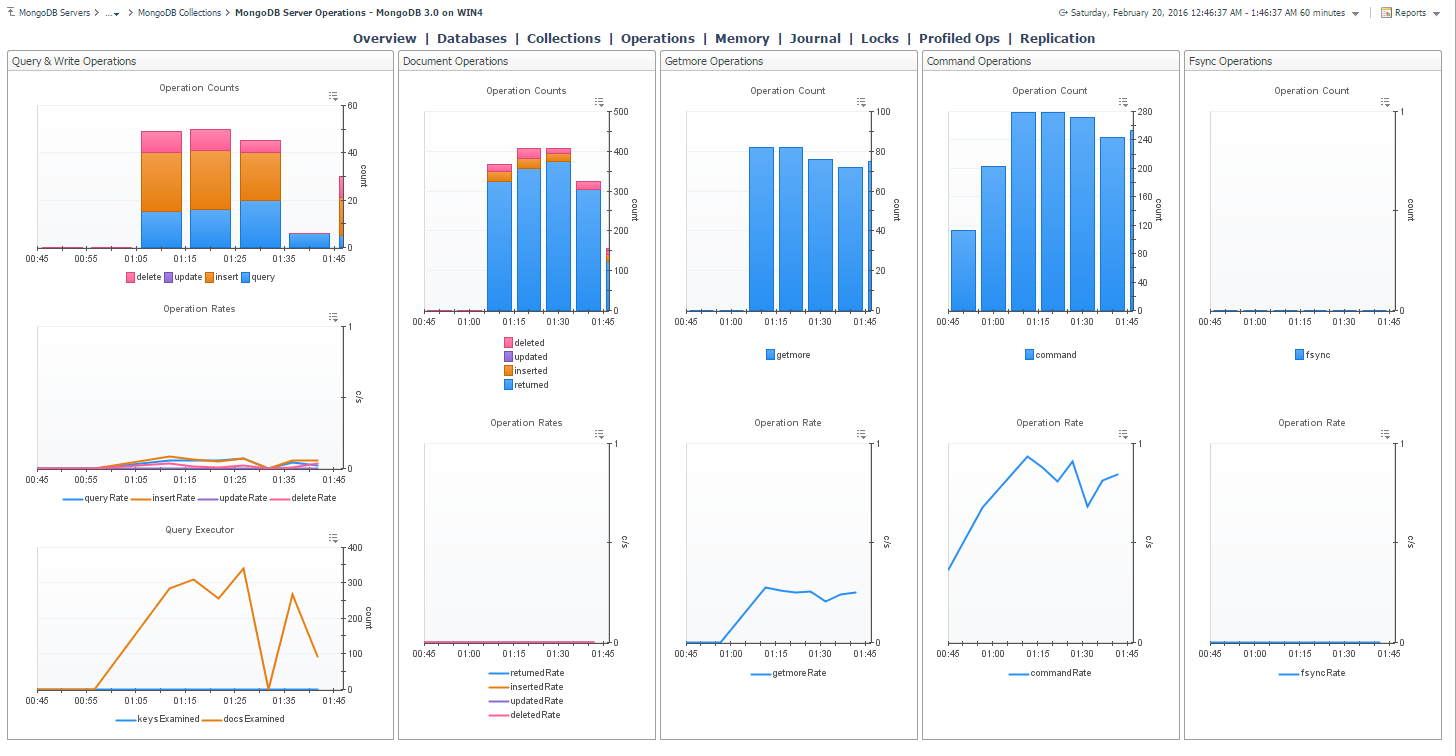Screen dimensions: 1456x756
Task: Click options icon on Command Operation Rate chart
Action: click(x=1122, y=434)
